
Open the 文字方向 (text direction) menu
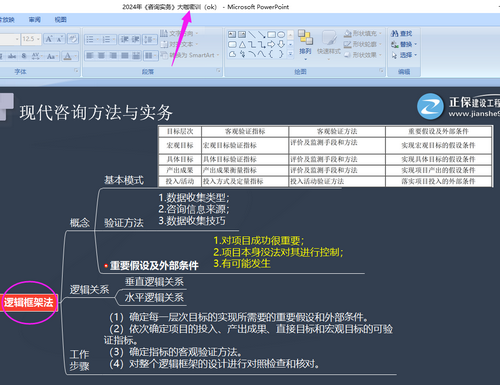[179, 33]
